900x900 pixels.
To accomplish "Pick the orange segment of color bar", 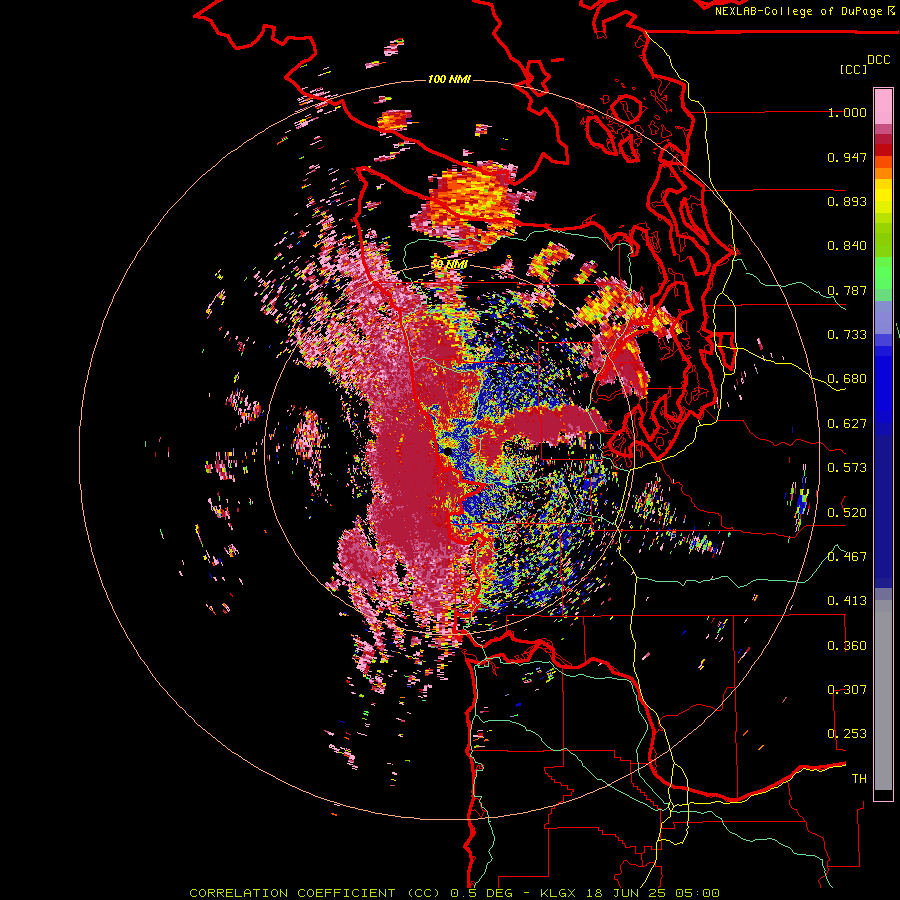I will click(883, 166).
